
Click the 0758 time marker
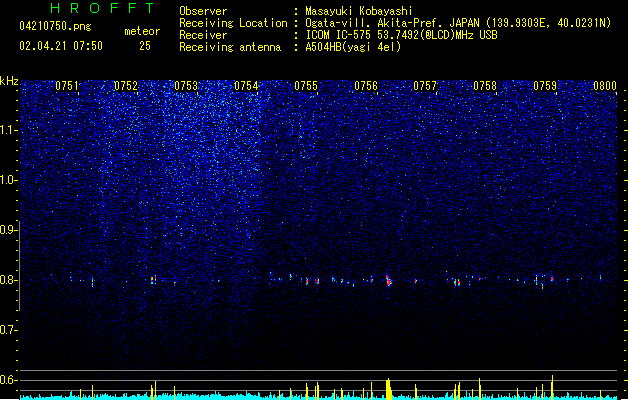pos(485,86)
